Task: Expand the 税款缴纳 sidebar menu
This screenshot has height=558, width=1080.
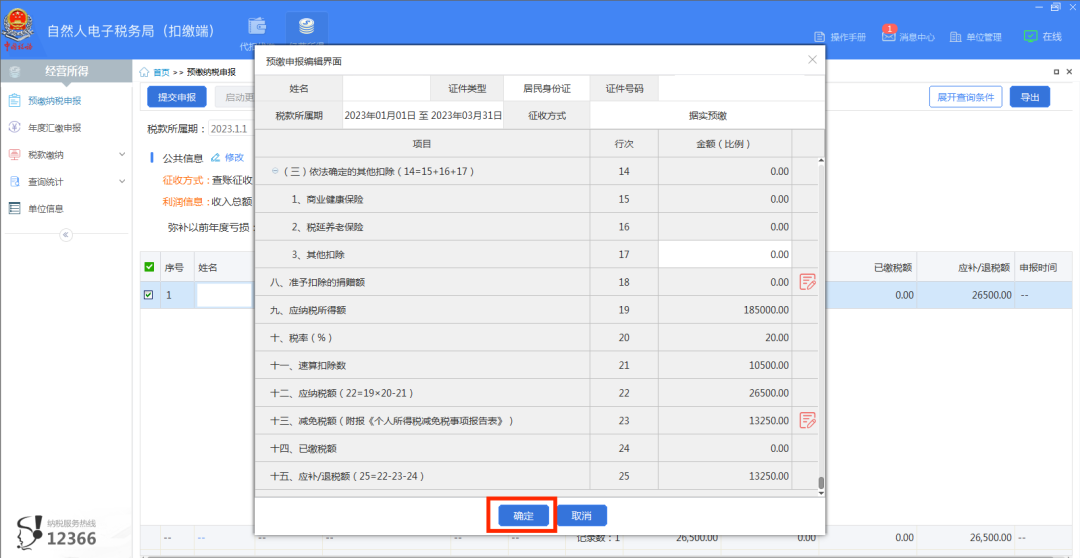Action: click(x=66, y=154)
